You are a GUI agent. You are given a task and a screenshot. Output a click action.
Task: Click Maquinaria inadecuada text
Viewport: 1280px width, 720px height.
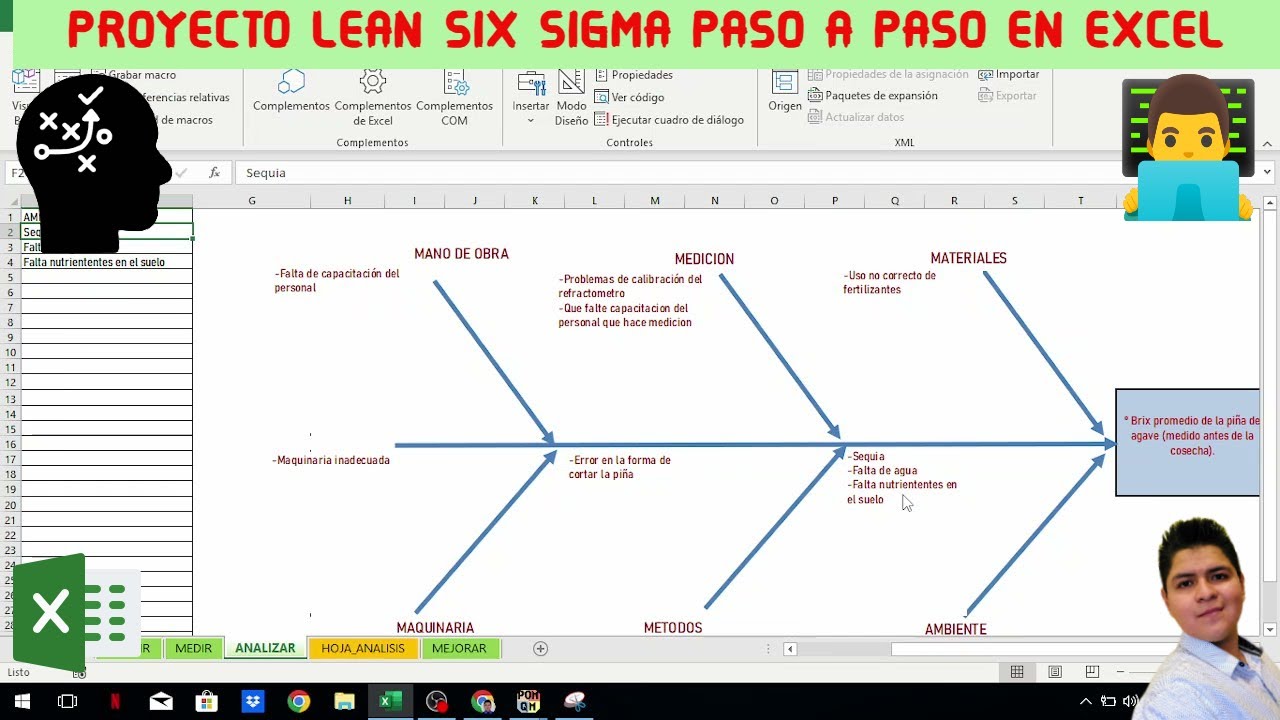[331, 460]
